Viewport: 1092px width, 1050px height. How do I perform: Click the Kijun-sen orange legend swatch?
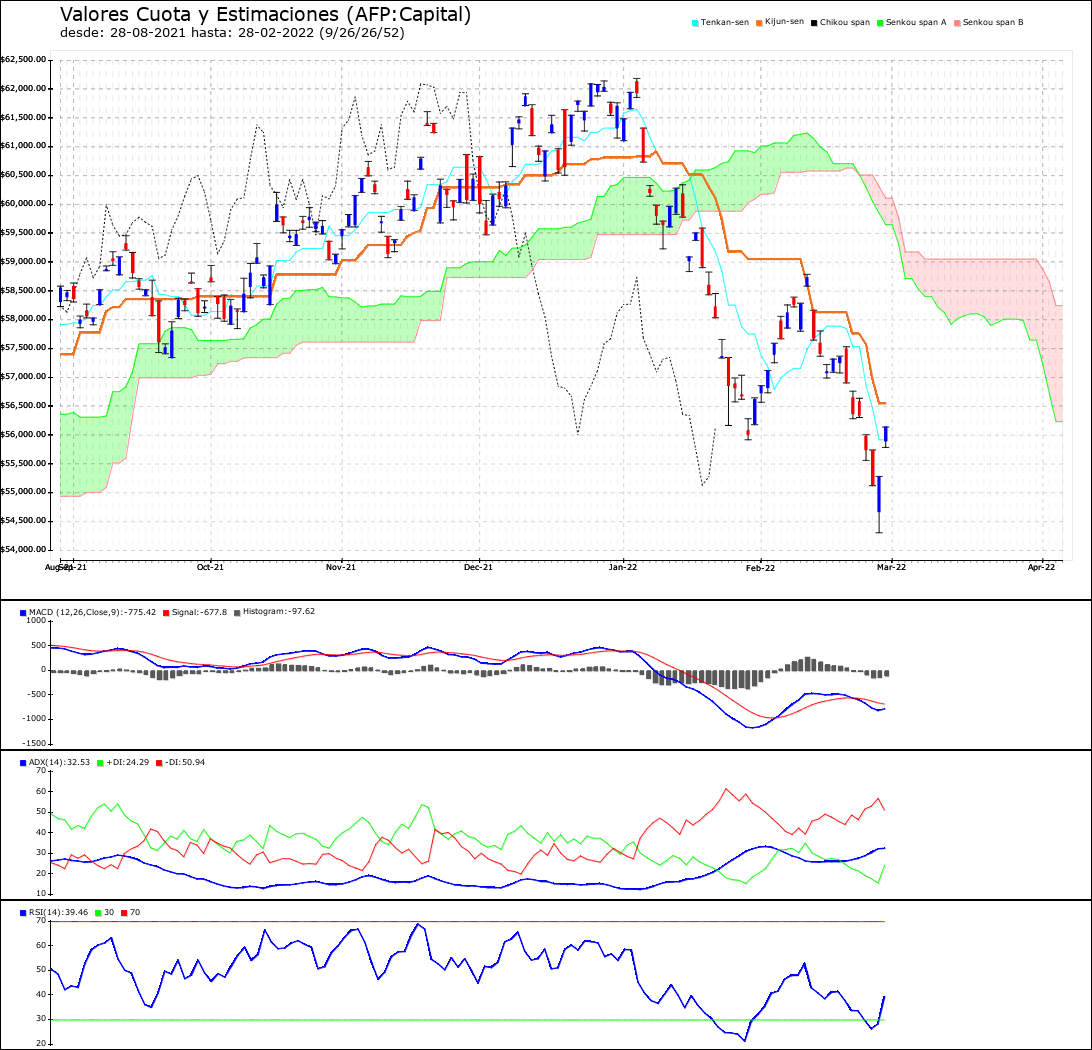click(x=759, y=23)
